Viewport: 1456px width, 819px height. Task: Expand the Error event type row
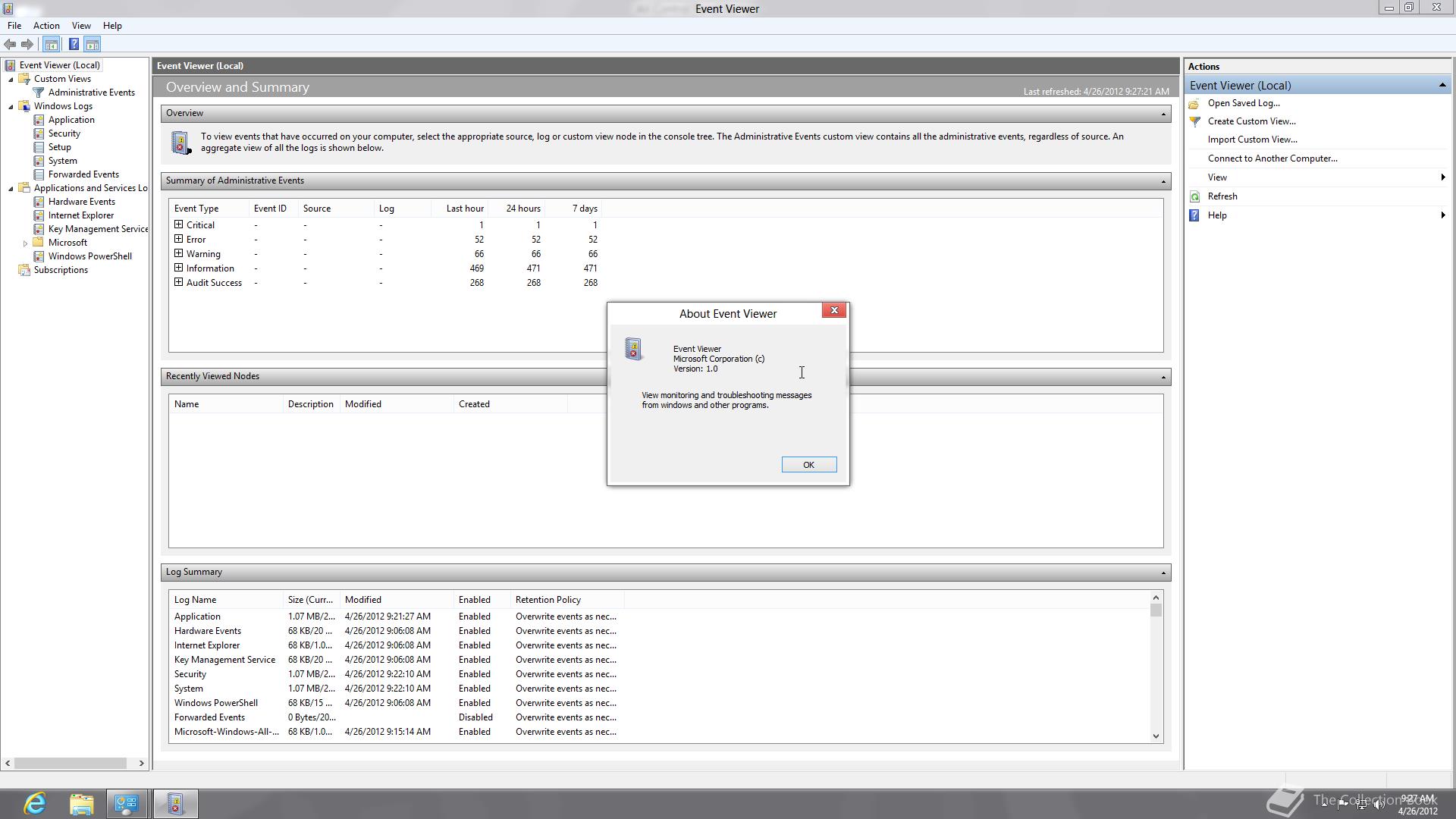point(178,239)
